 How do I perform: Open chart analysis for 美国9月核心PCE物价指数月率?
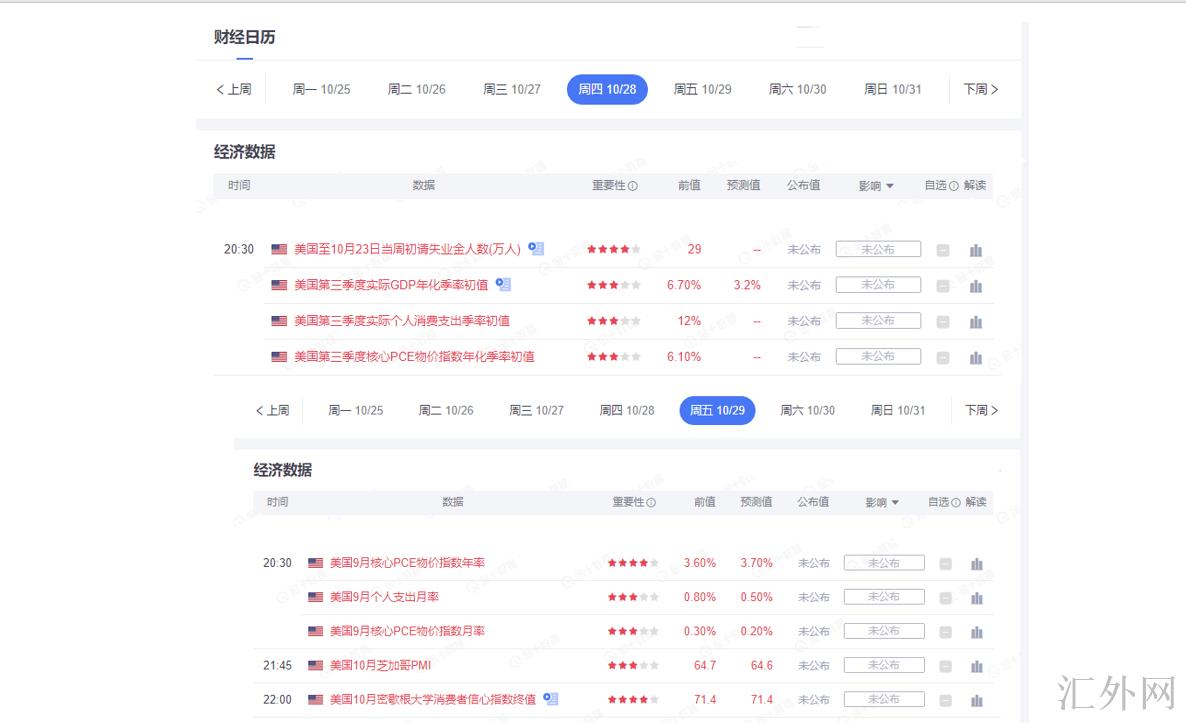[976, 632]
